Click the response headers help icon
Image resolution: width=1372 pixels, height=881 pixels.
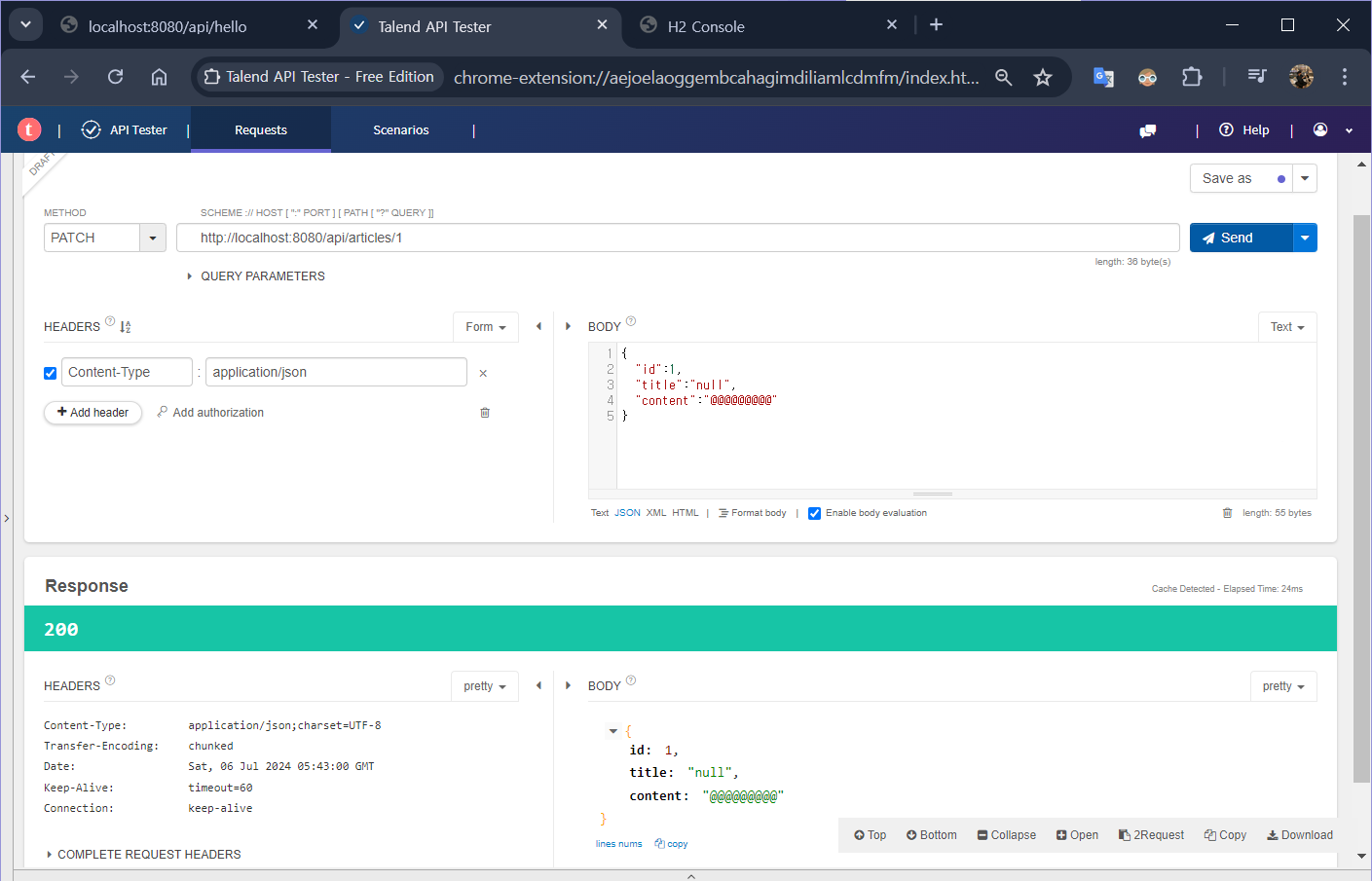110,680
